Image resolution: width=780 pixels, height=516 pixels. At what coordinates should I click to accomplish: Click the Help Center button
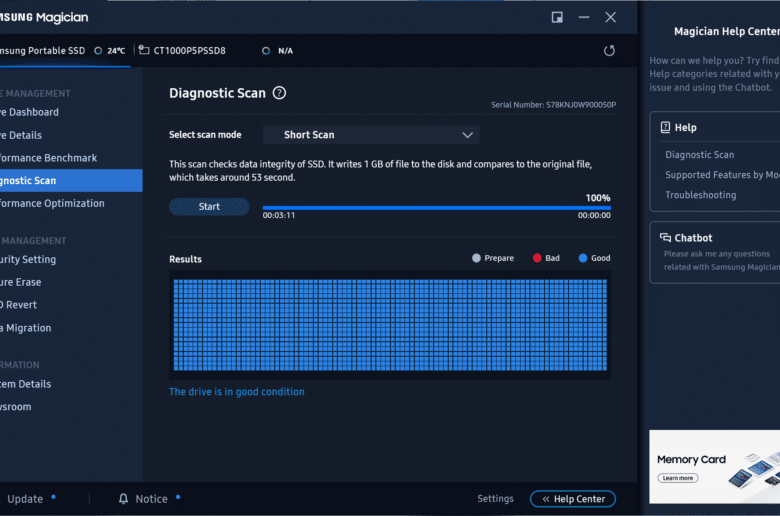point(573,499)
